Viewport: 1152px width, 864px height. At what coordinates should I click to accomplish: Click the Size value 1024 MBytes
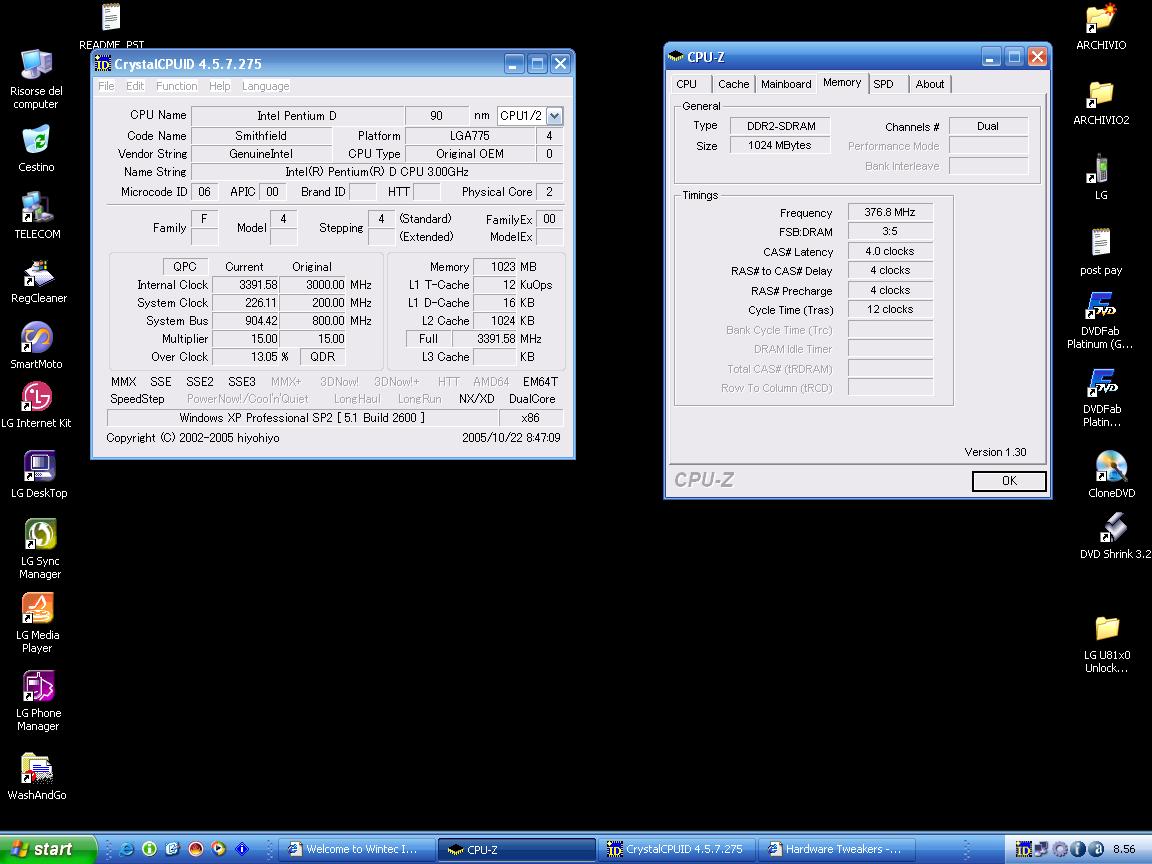[x=780, y=145]
